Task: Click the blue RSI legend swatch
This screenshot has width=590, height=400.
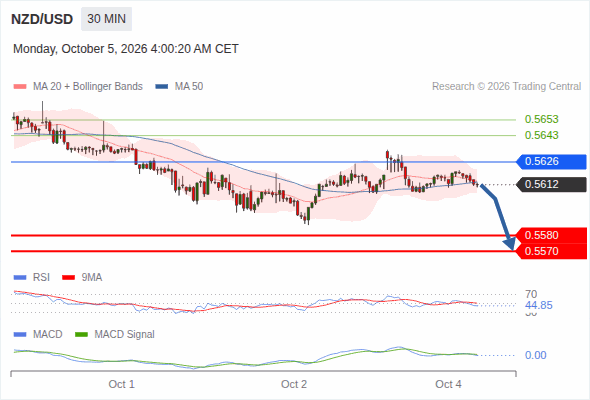Action: point(20,278)
